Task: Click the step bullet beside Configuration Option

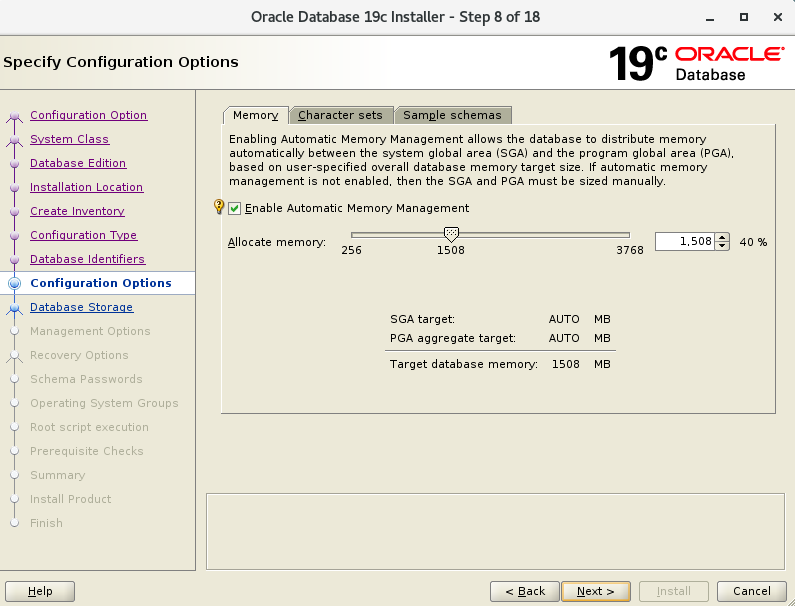Action: click(x=15, y=117)
